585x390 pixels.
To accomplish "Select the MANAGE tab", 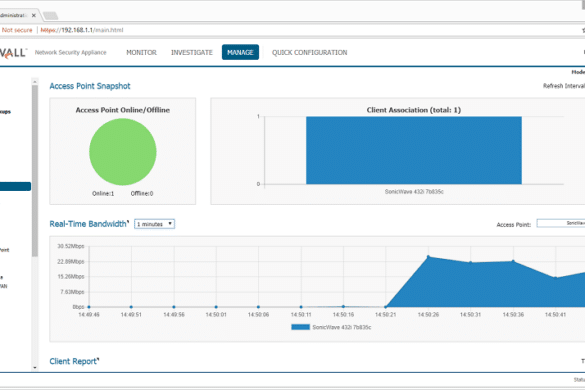I will (x=240, y=52).
